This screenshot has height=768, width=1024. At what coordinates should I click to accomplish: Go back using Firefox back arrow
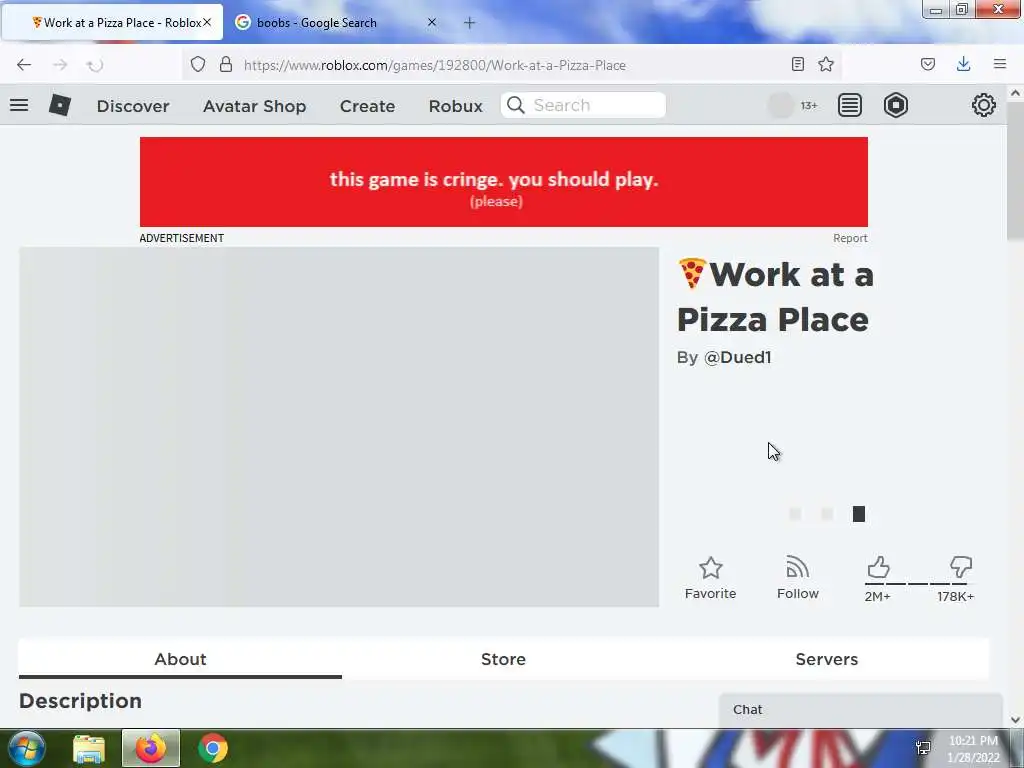pos(24,65)
